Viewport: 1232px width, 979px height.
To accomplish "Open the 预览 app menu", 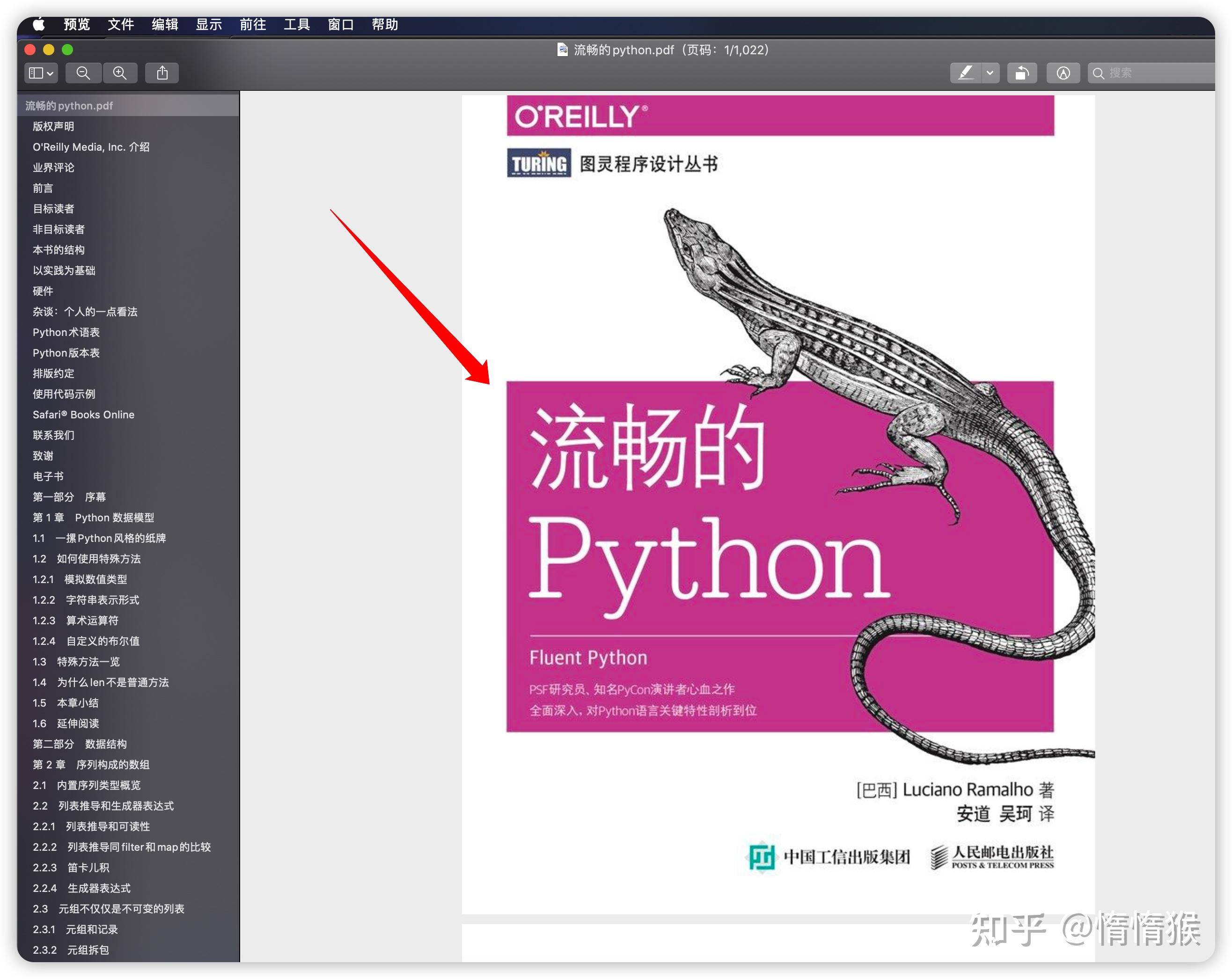I will 77,24.
